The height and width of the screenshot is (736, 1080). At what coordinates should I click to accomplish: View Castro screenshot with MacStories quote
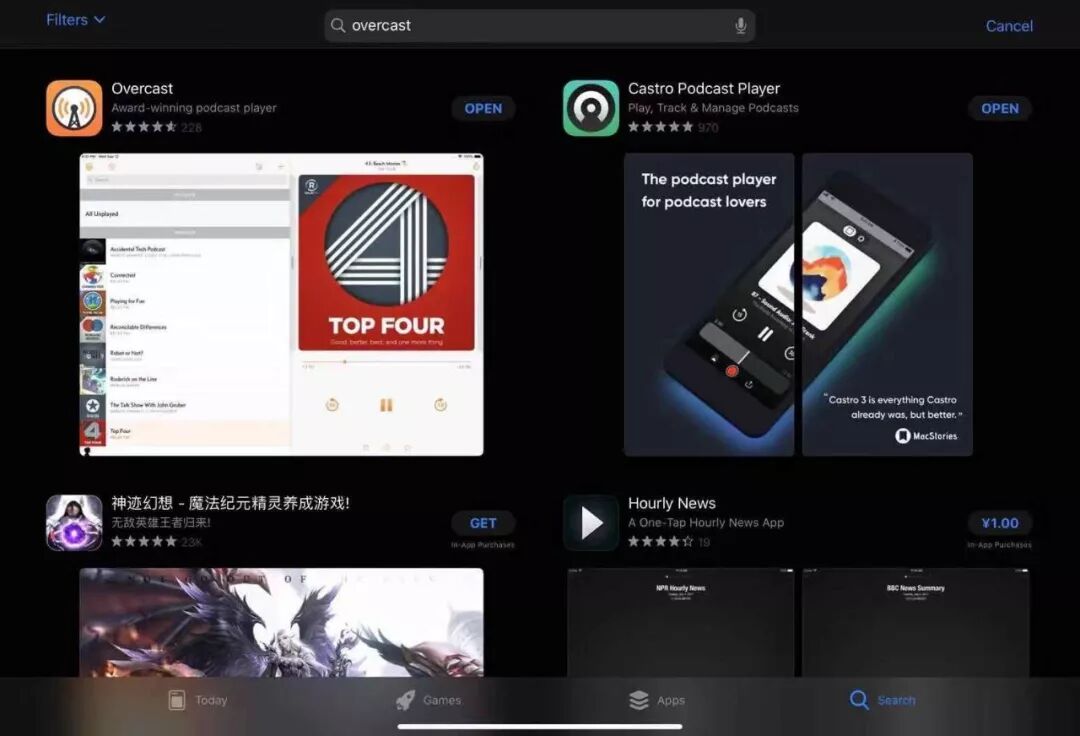click(887, 304)
